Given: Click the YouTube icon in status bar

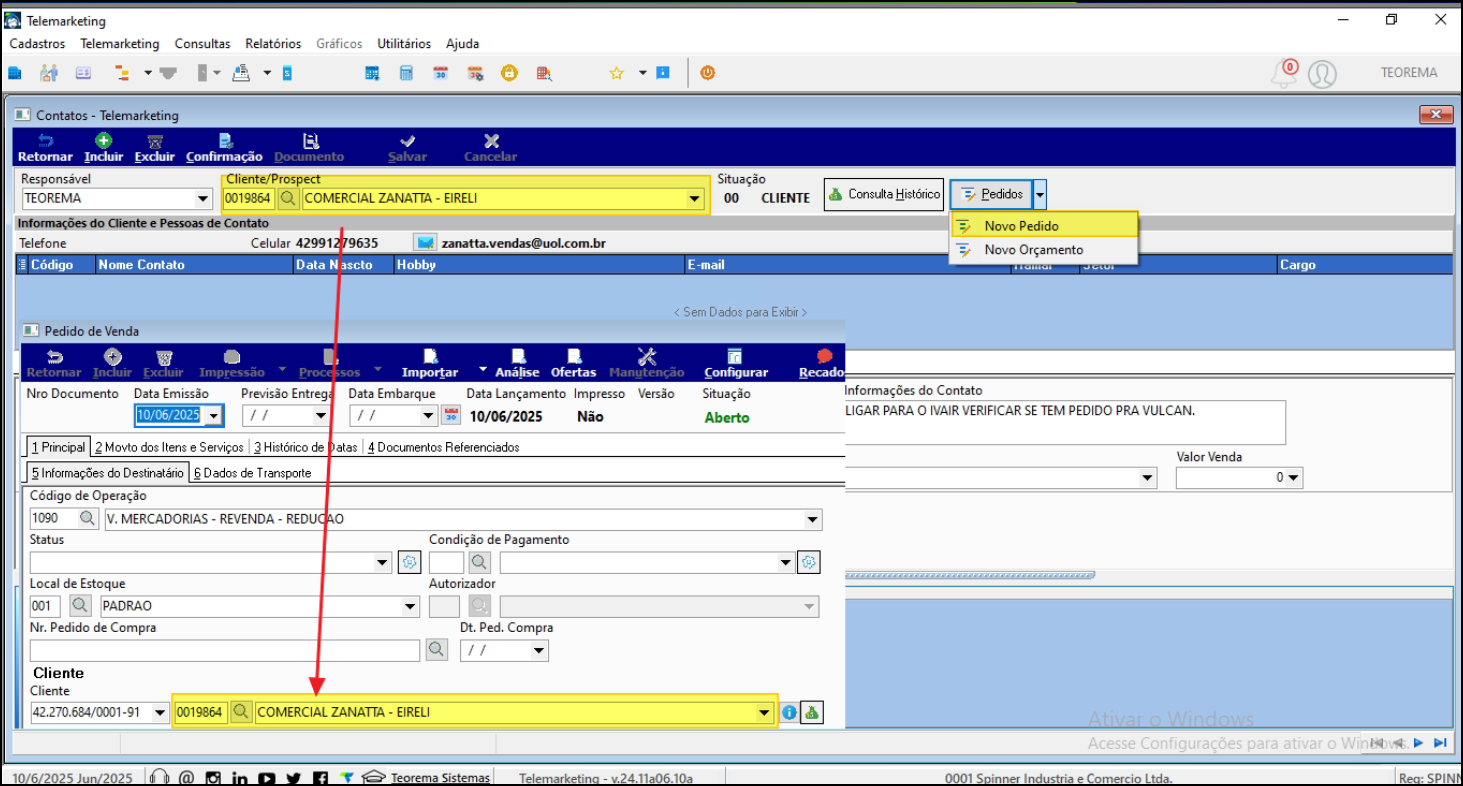Looking at the screenshot, I should coord(266,778).
